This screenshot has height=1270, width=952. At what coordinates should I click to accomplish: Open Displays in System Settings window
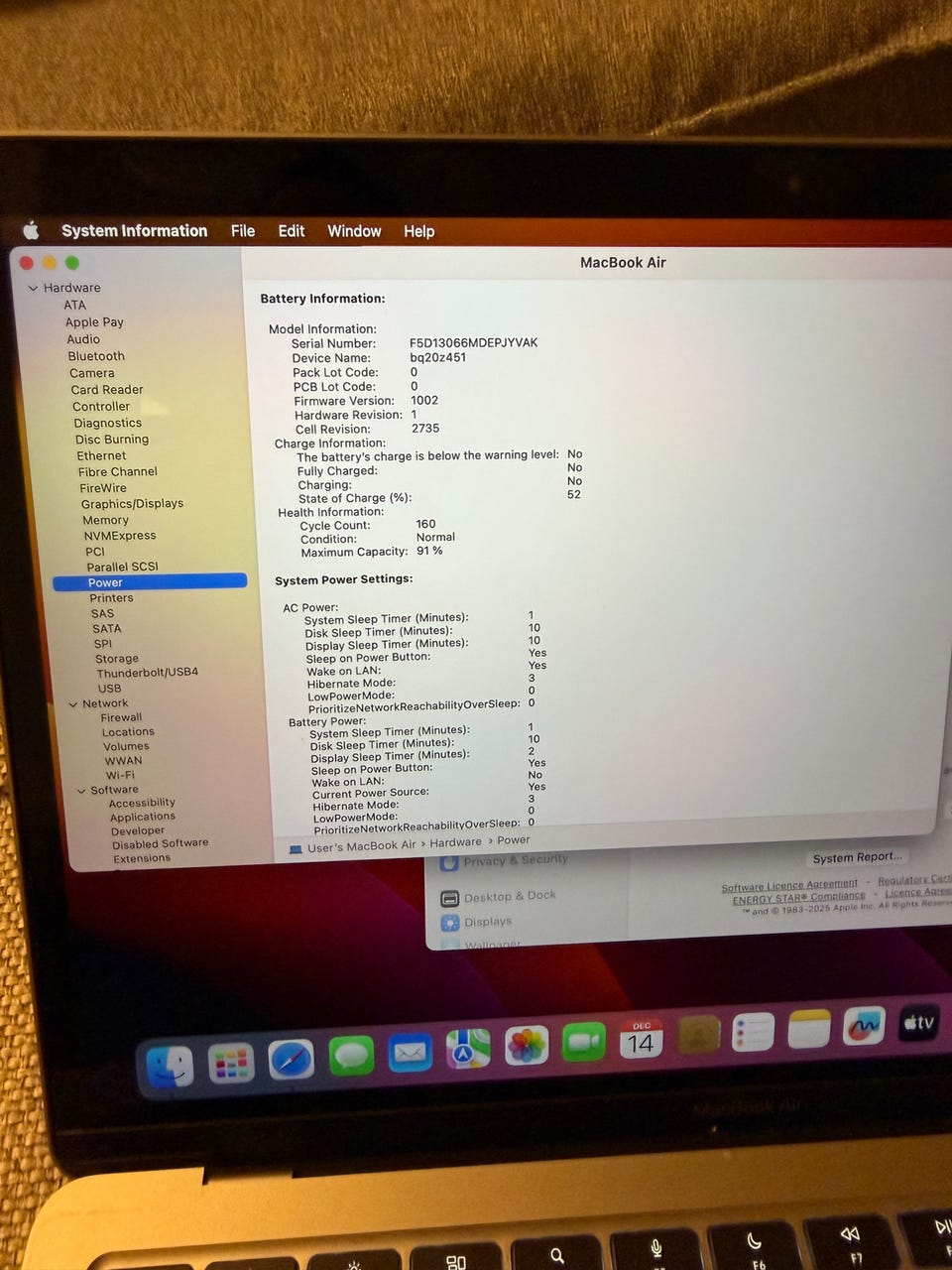click(478, 923)
